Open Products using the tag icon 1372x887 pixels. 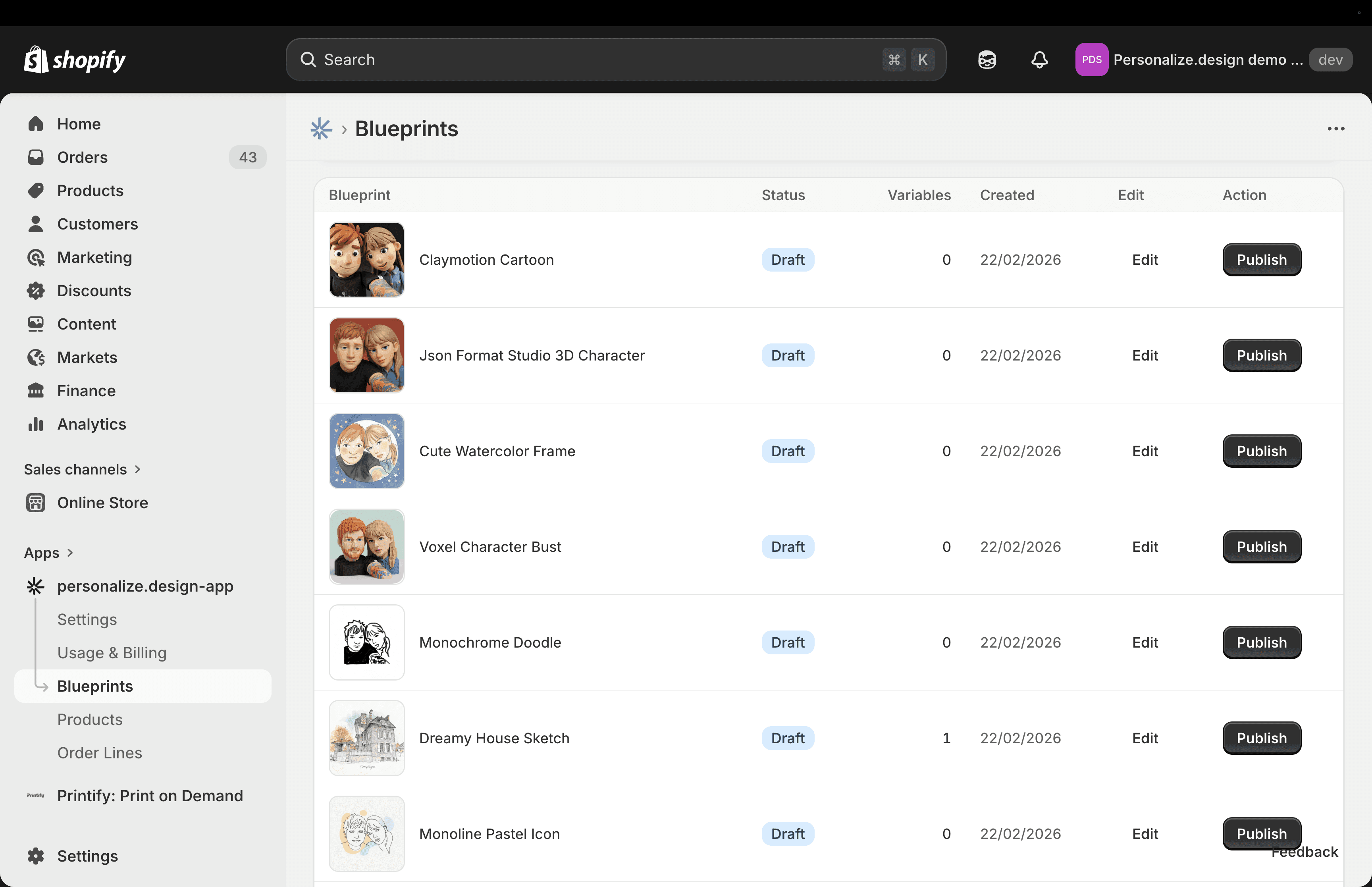[36, 190]
